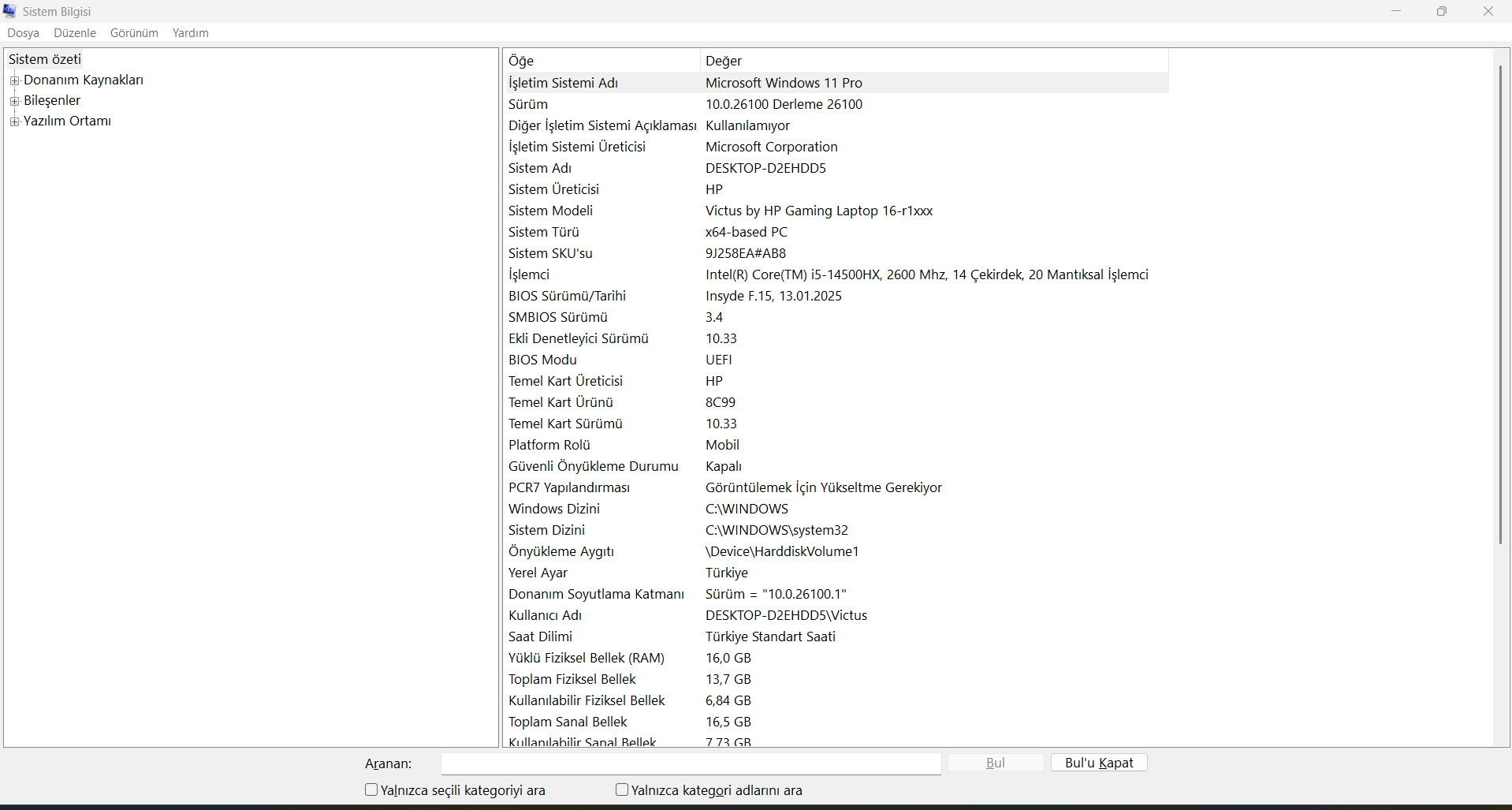The image size is (1512, 810).
Task: Enable 'Yalnızca kategori adlarını ara' checkbox
Action: click(x=622, y=789)
